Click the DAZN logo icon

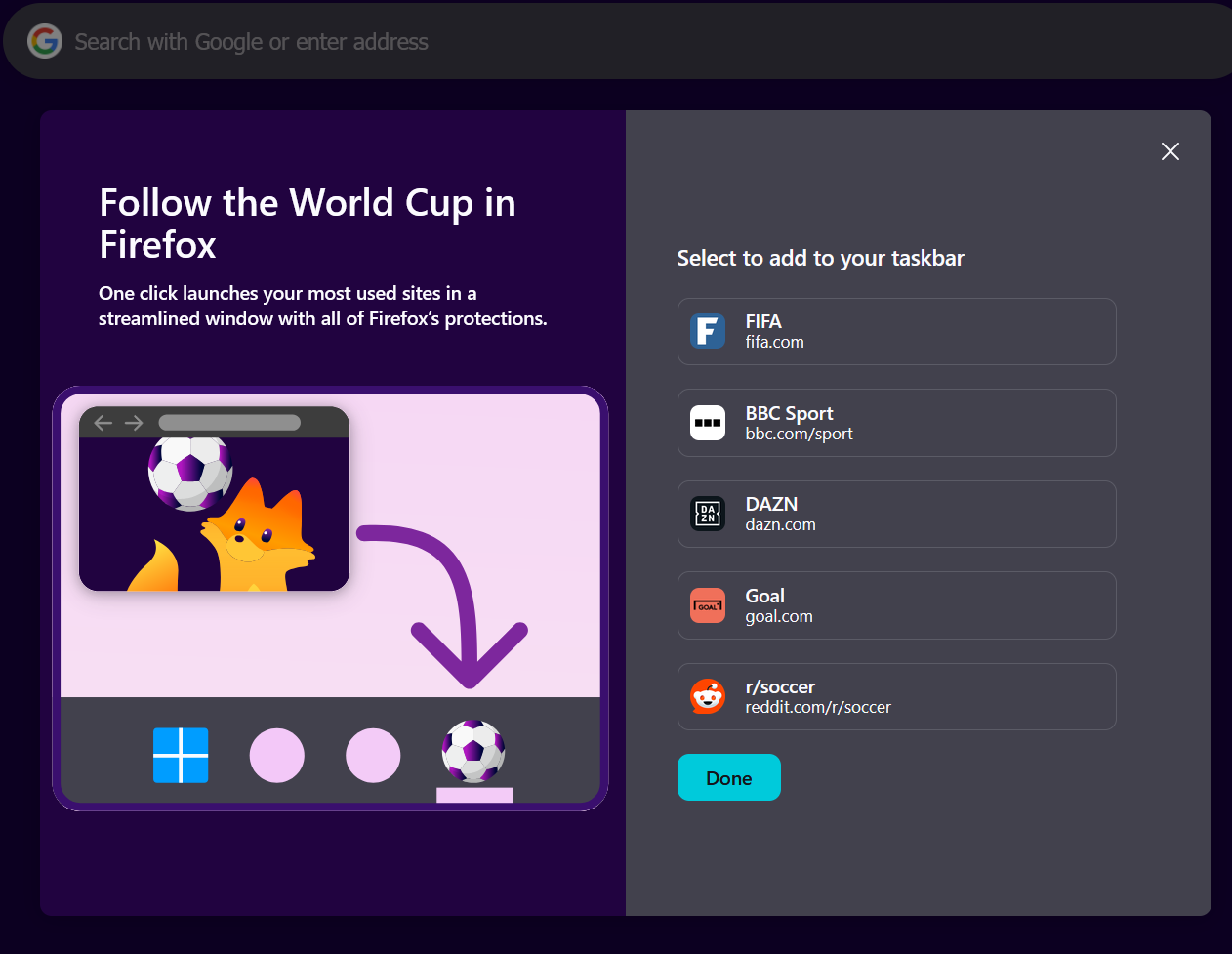coord(708,514)
